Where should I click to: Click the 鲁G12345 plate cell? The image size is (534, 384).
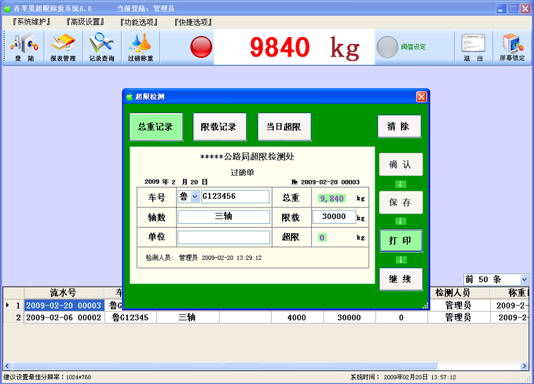coord(130,318)
